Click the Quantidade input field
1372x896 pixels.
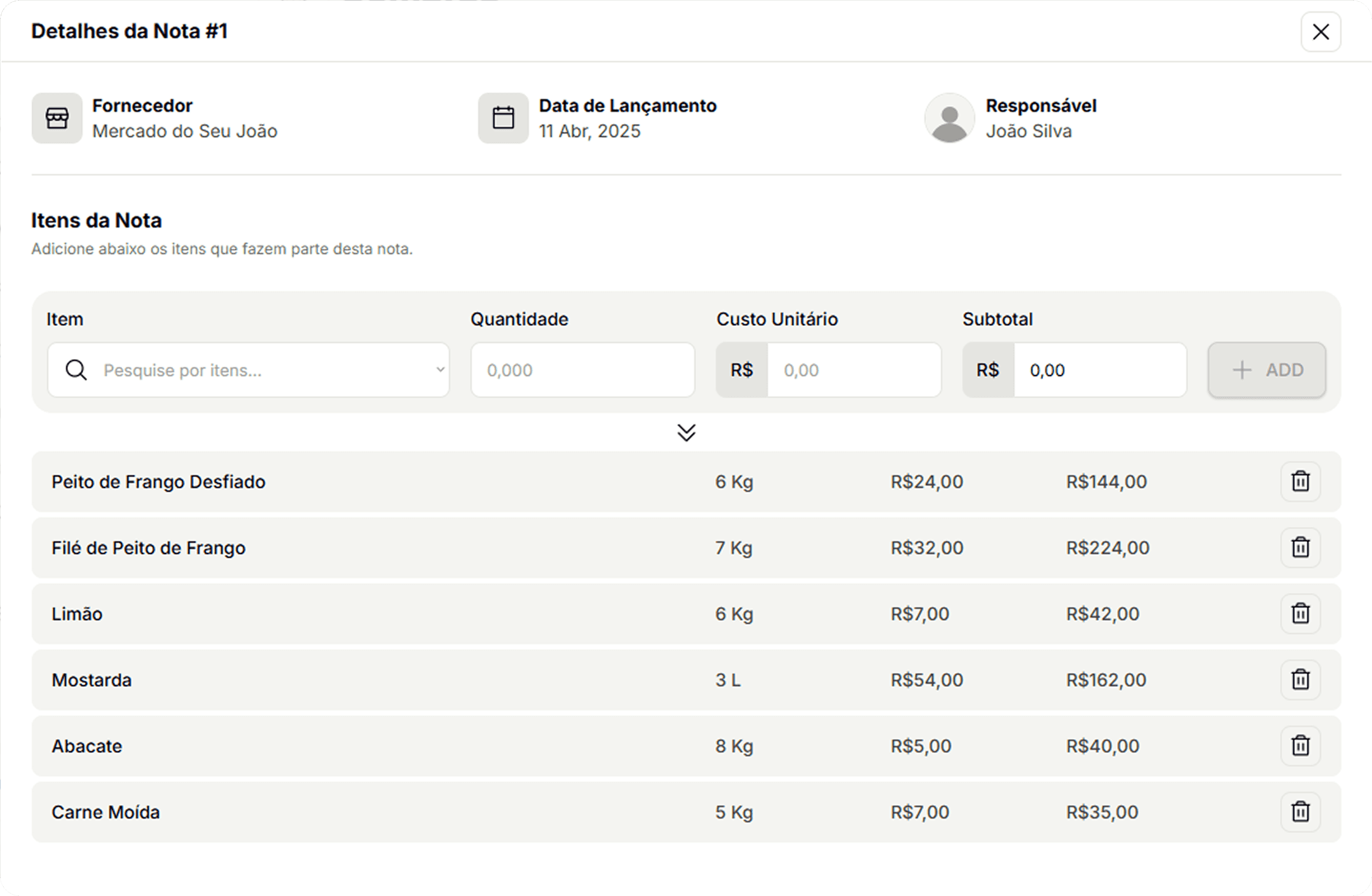(582, 370)
